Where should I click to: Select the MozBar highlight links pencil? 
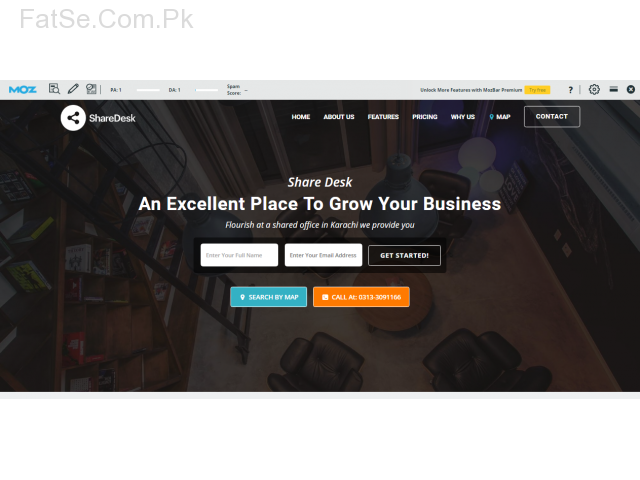[x=73, y=89]
